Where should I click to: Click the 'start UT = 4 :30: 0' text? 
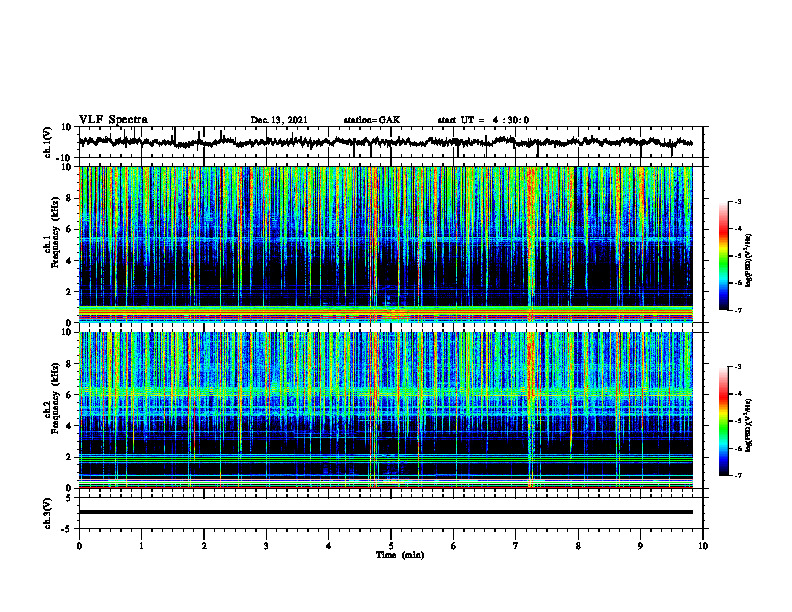[483, 120]
